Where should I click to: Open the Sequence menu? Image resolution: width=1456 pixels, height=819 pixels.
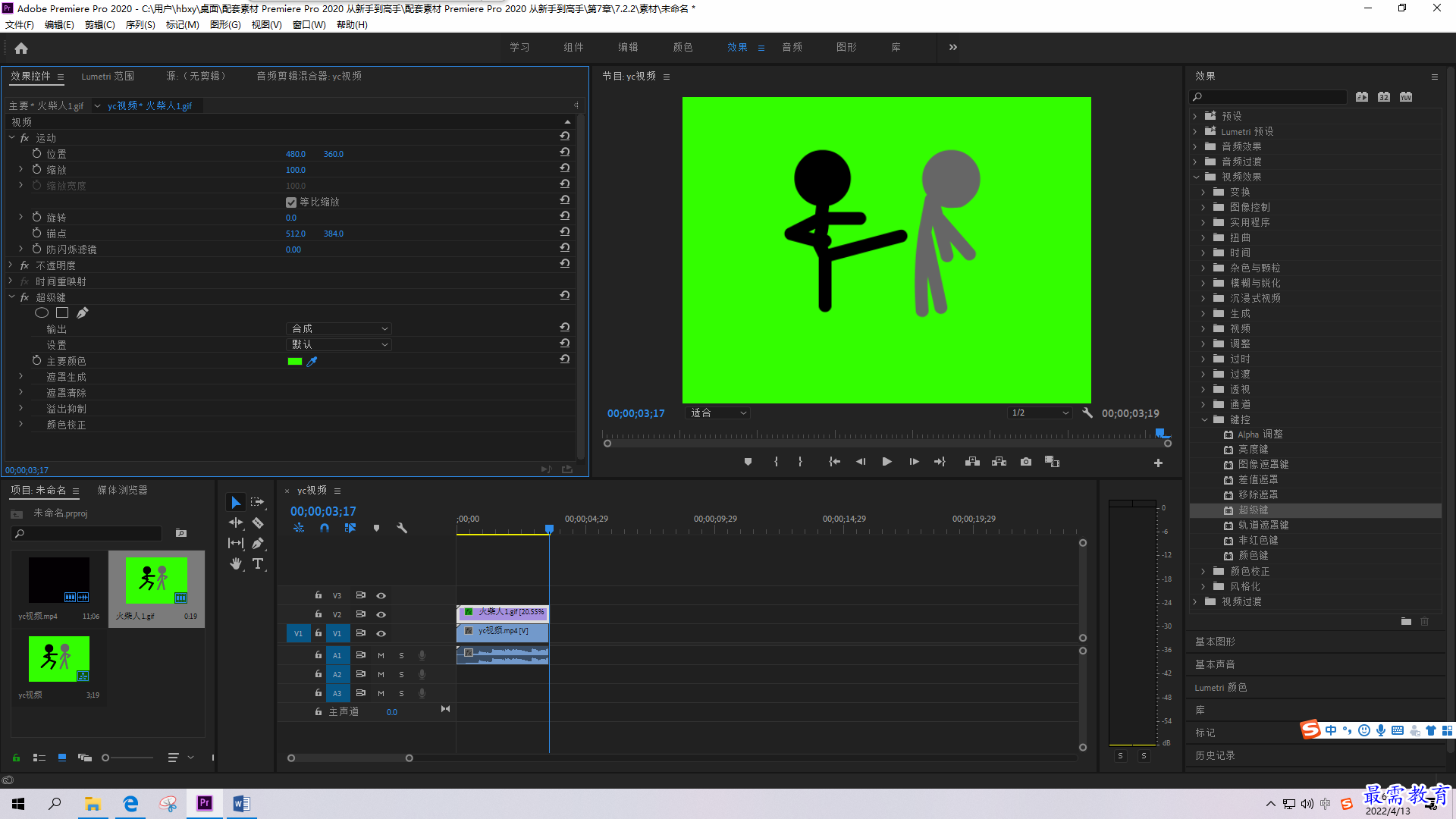pos(140,25)
